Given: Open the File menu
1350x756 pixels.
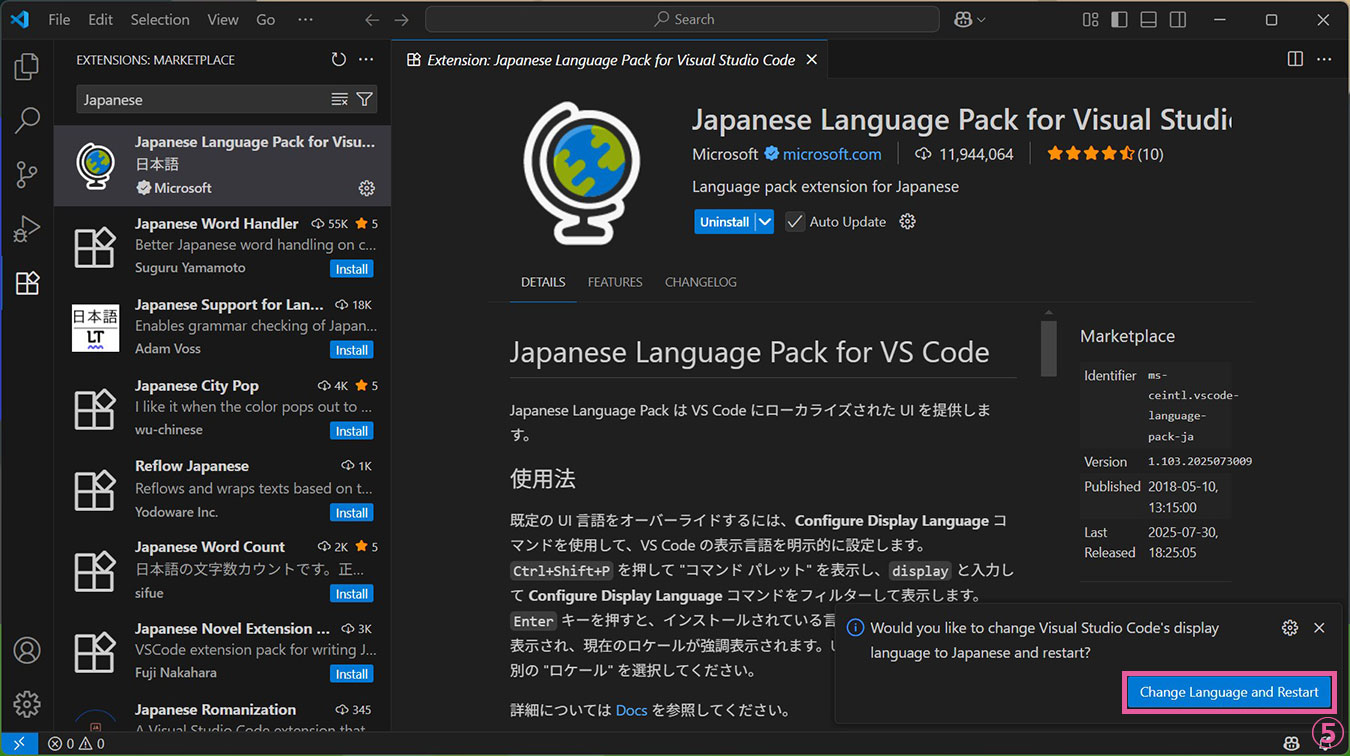Looking at the screenshot, I should tap(59, 19).
